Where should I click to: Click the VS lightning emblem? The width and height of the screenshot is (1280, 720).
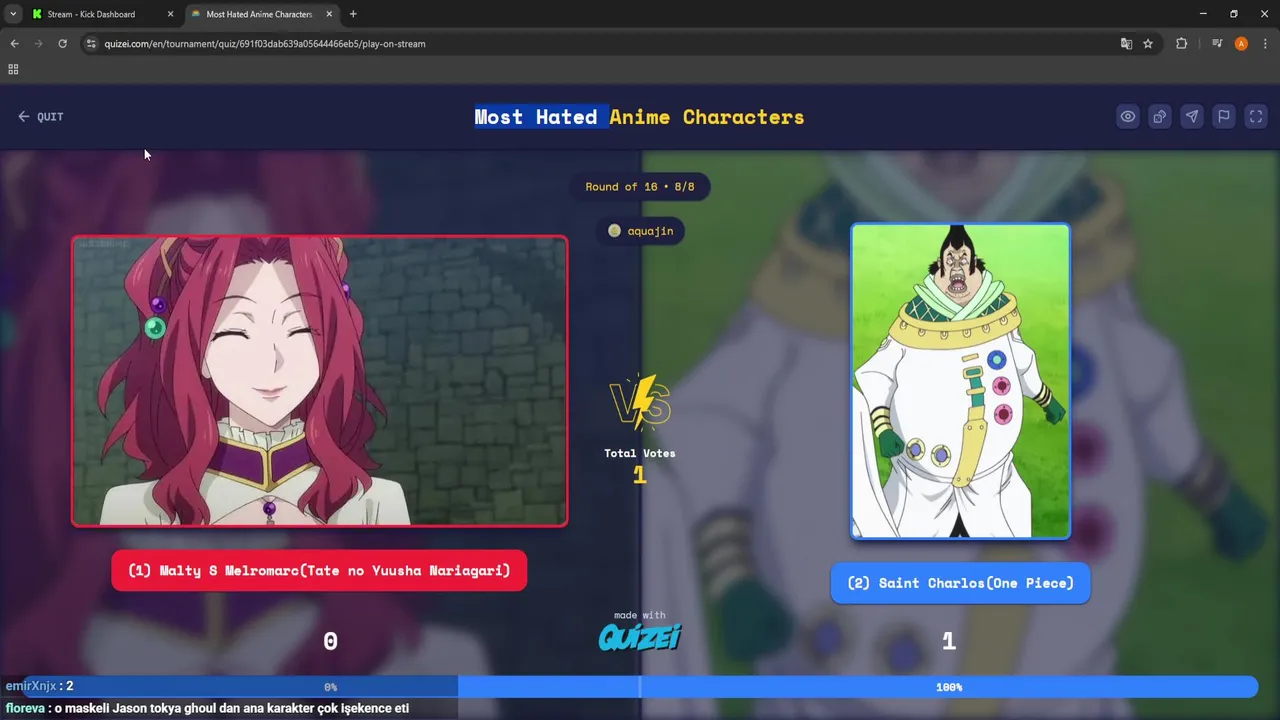click(640, 401)
